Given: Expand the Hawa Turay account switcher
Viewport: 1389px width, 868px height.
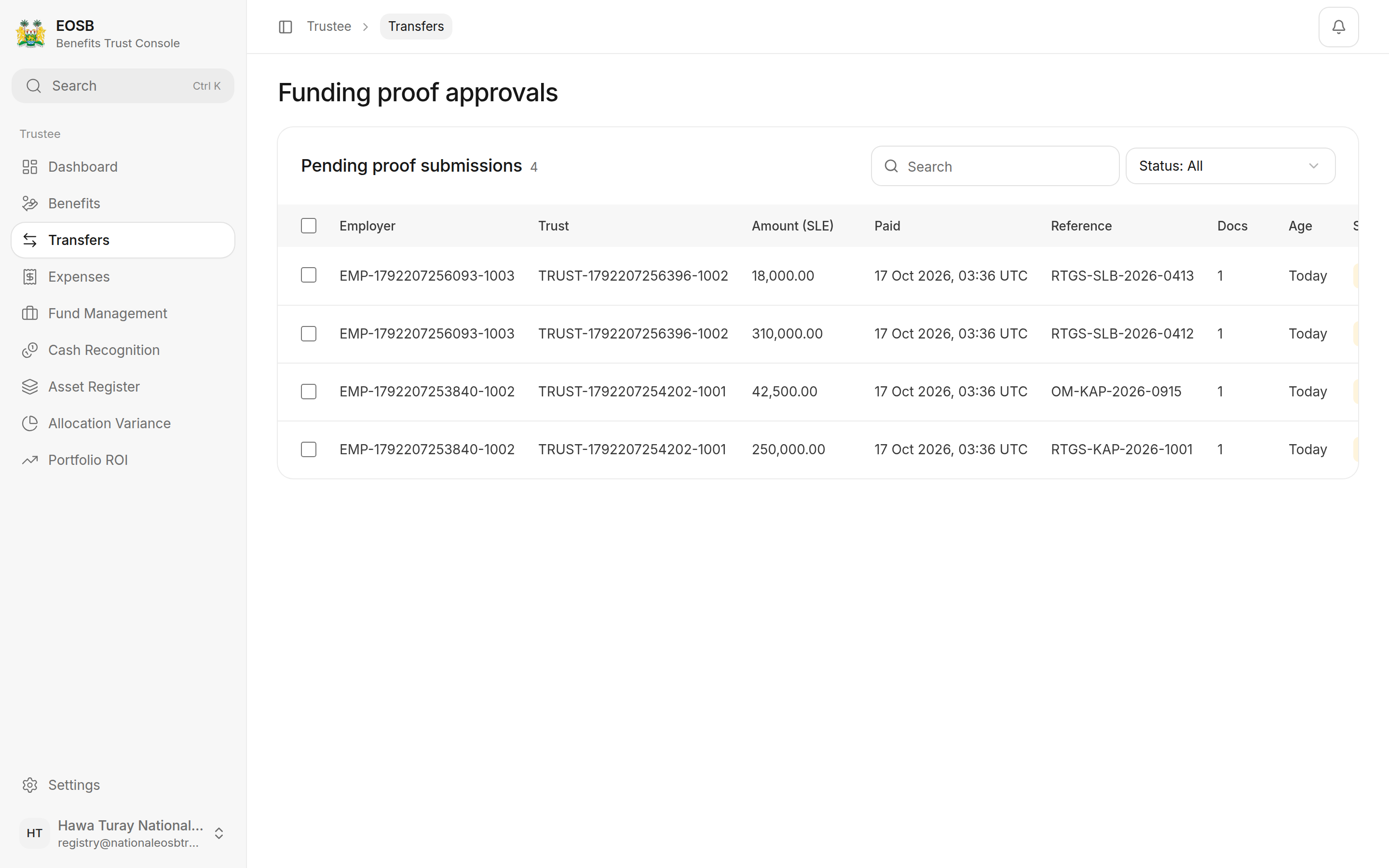Looking at the screenshot, I should tap(218, 833).
